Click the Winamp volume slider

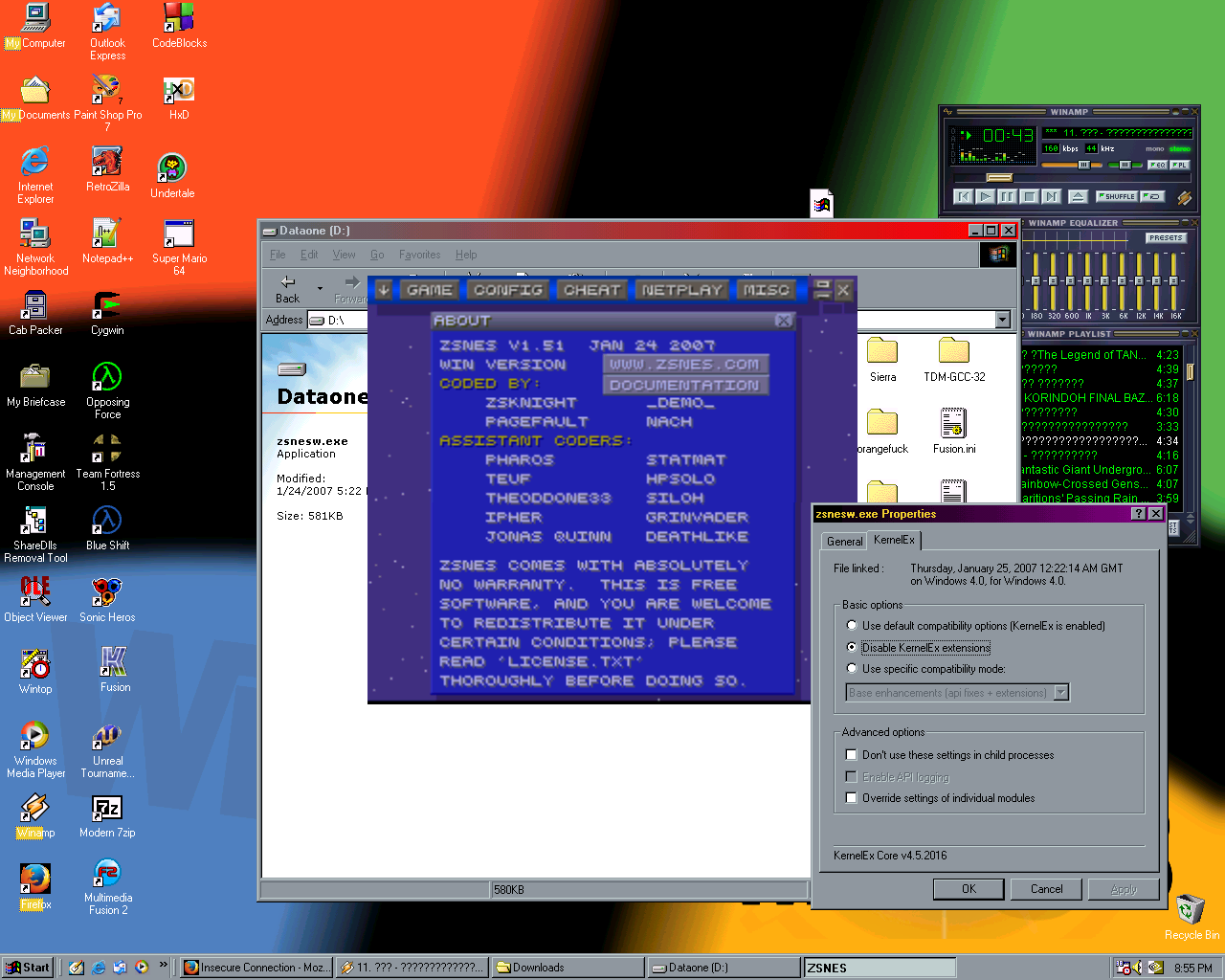click(1073, 165)
